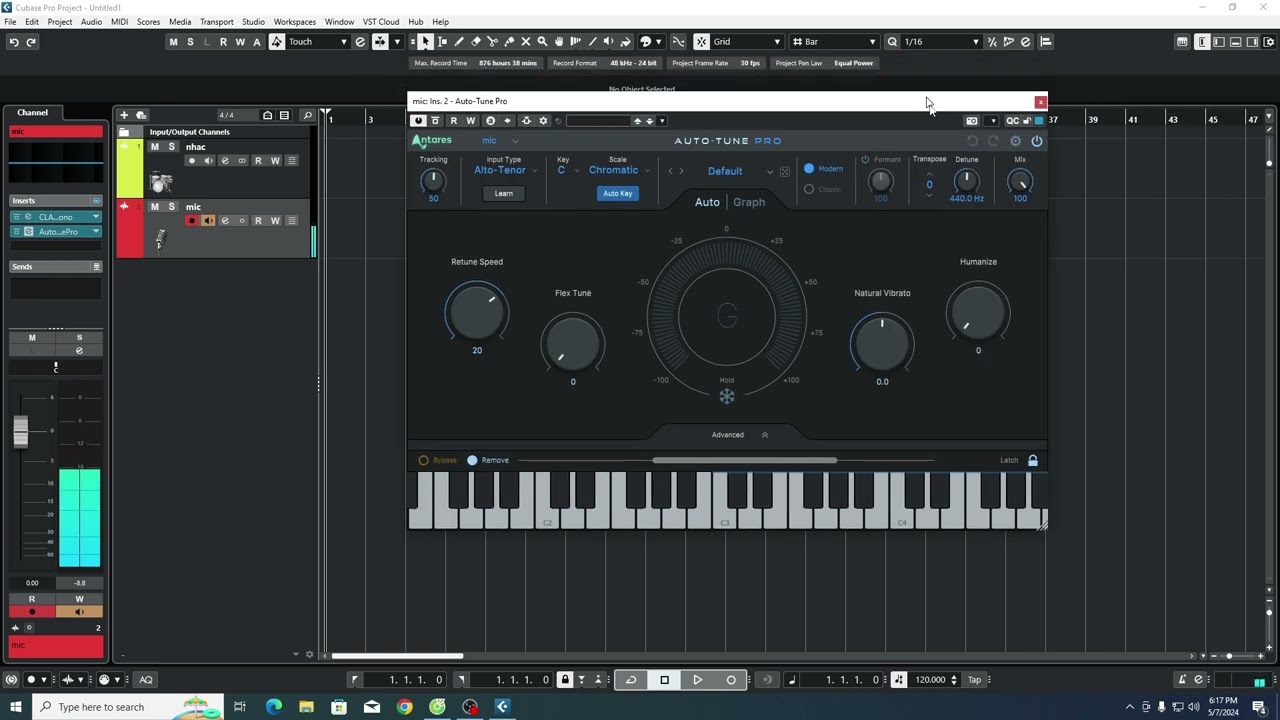Expand the Advanced section chevron
This screenshot has width=1280, height=720.
click(765, 435)
